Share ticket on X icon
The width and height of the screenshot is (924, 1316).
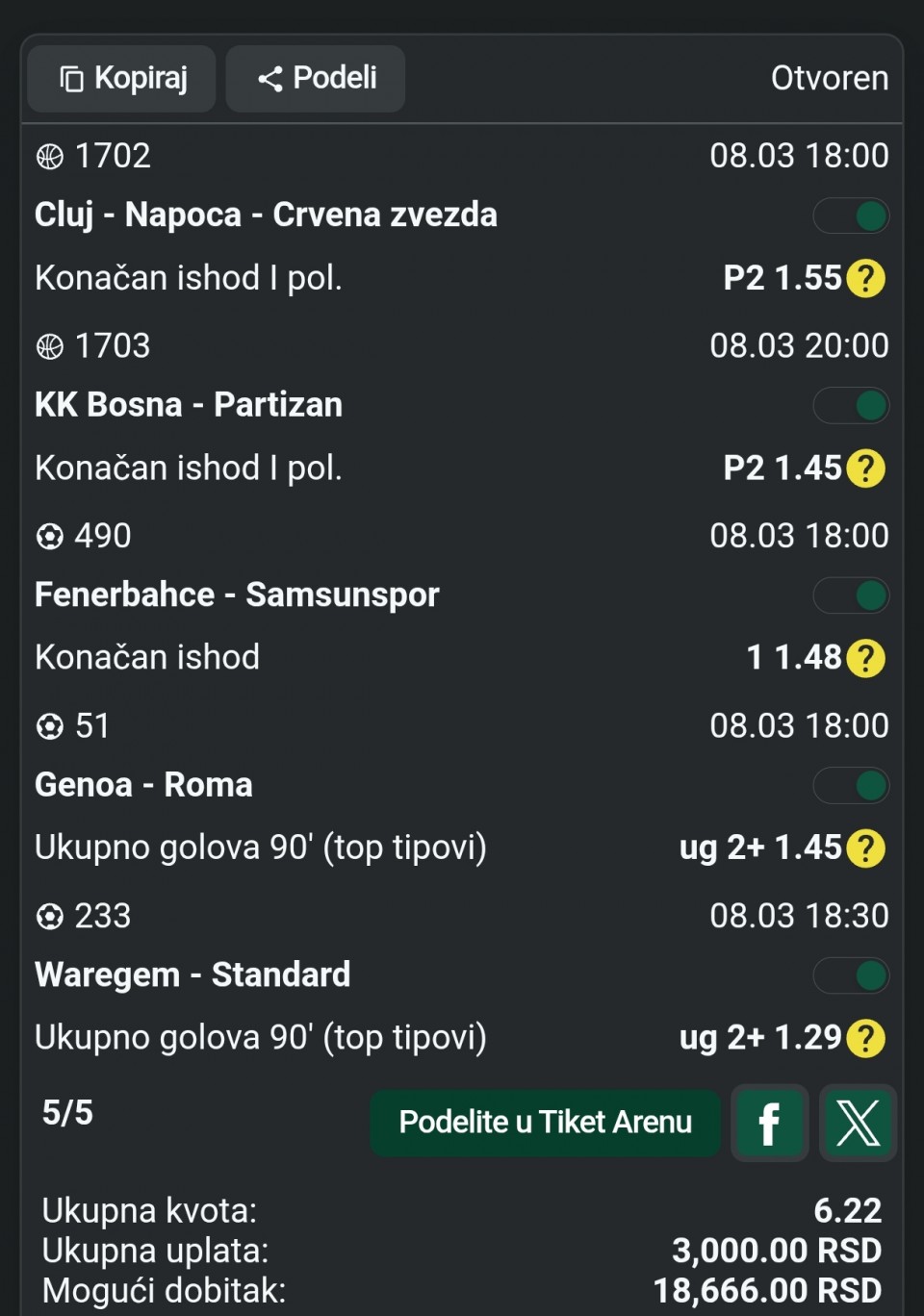[858, 1123]
